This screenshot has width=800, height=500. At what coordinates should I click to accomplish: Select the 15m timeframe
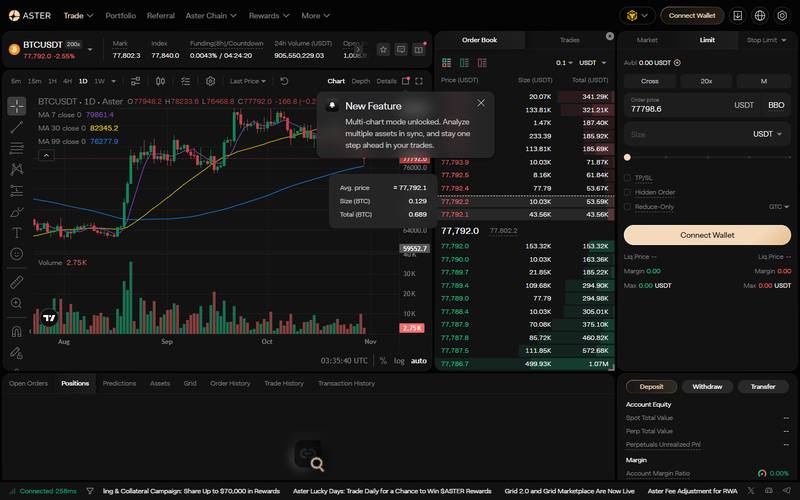click(34, 81)
